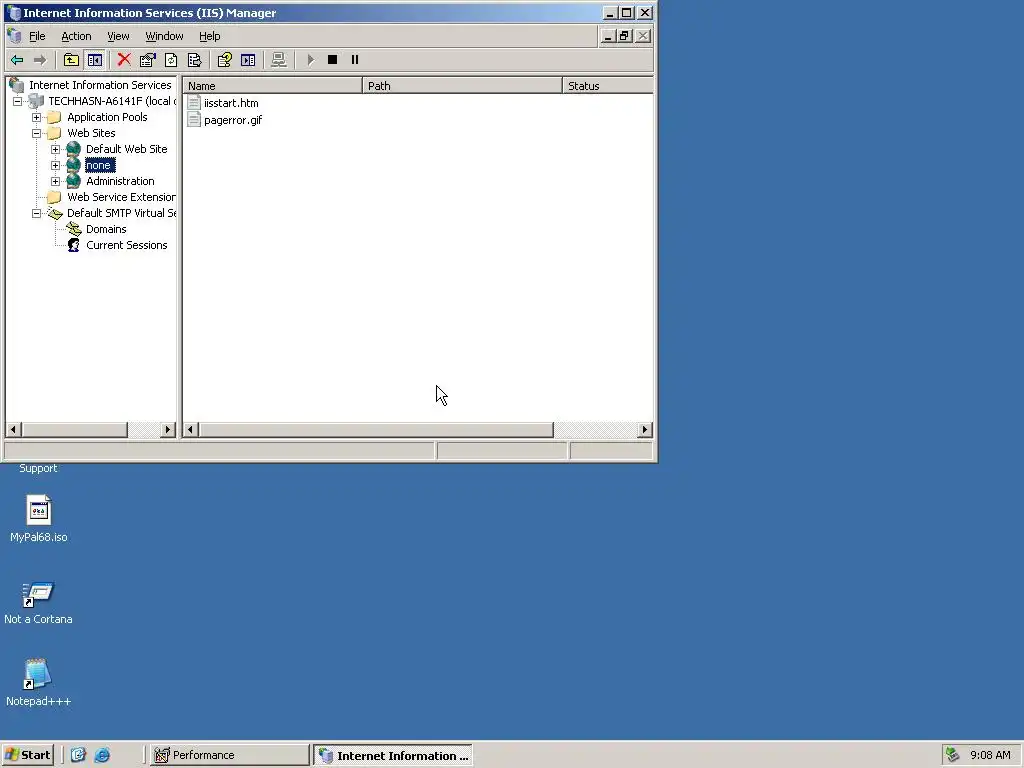
Task: Click the tree pane scroll left arrow
Action: pyautogui.click(x=13, y=430)
